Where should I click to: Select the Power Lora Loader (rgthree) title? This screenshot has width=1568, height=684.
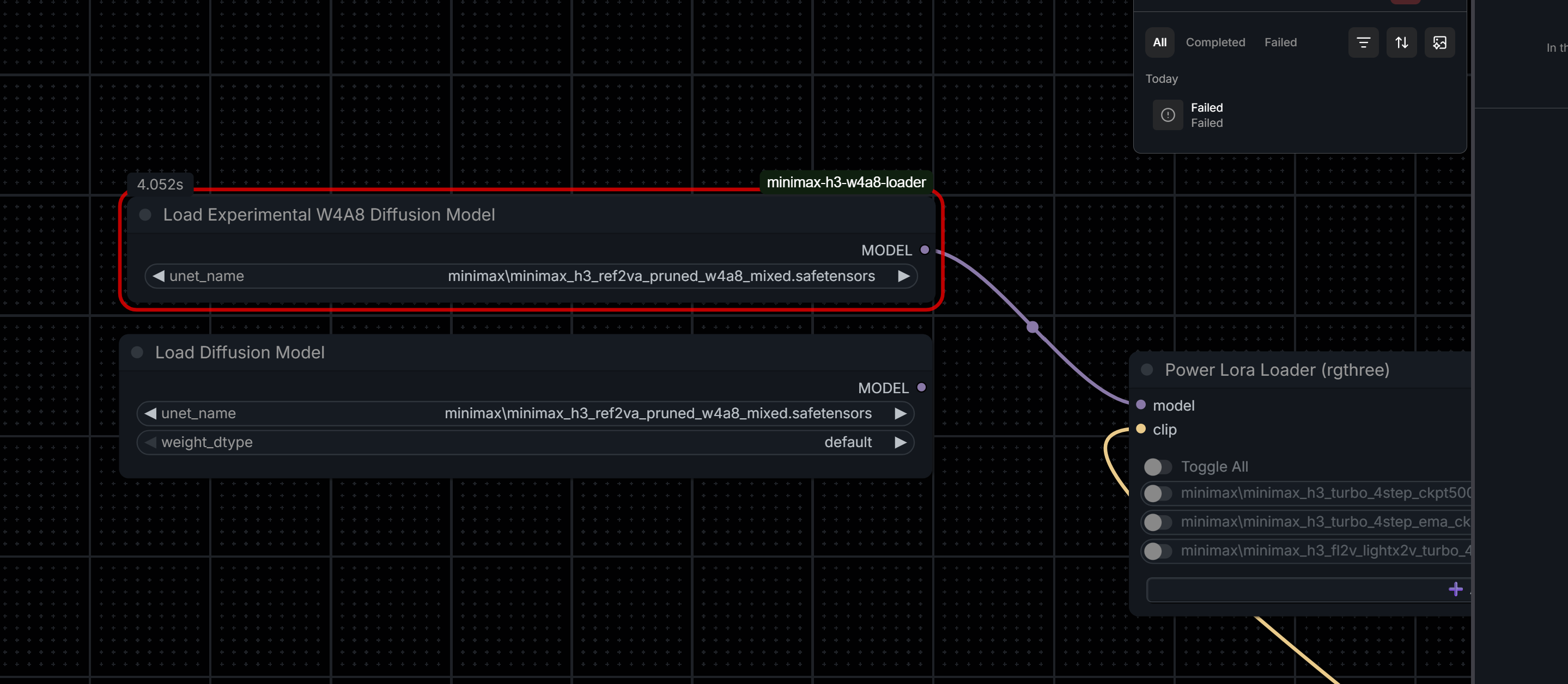[1277, 370]
